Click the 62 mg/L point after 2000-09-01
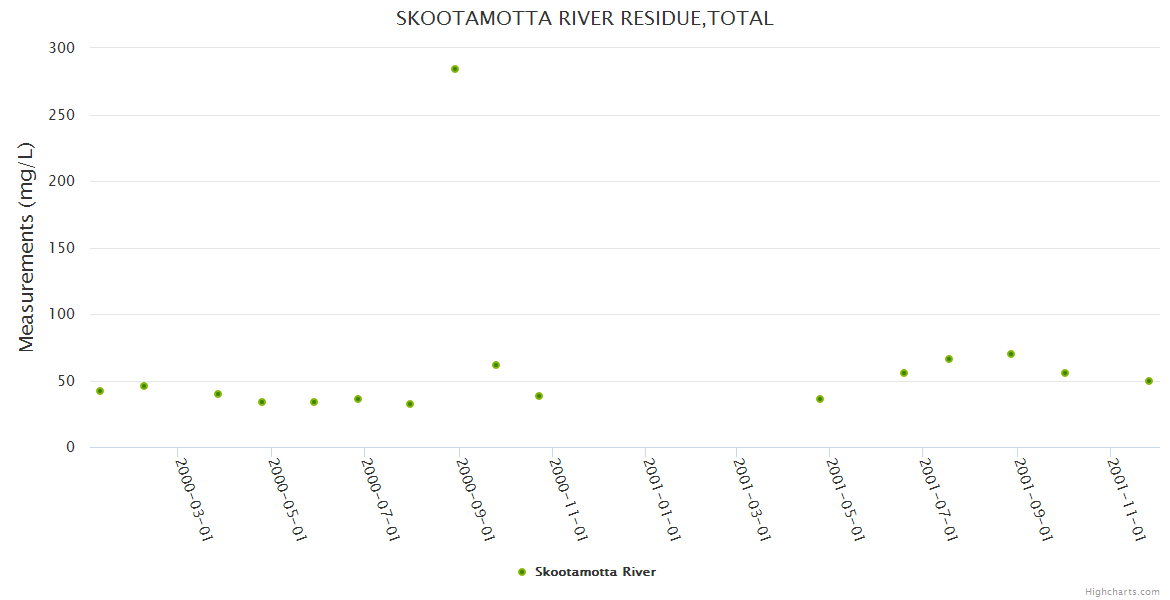 pyautogui.click(x=496, y=365)
